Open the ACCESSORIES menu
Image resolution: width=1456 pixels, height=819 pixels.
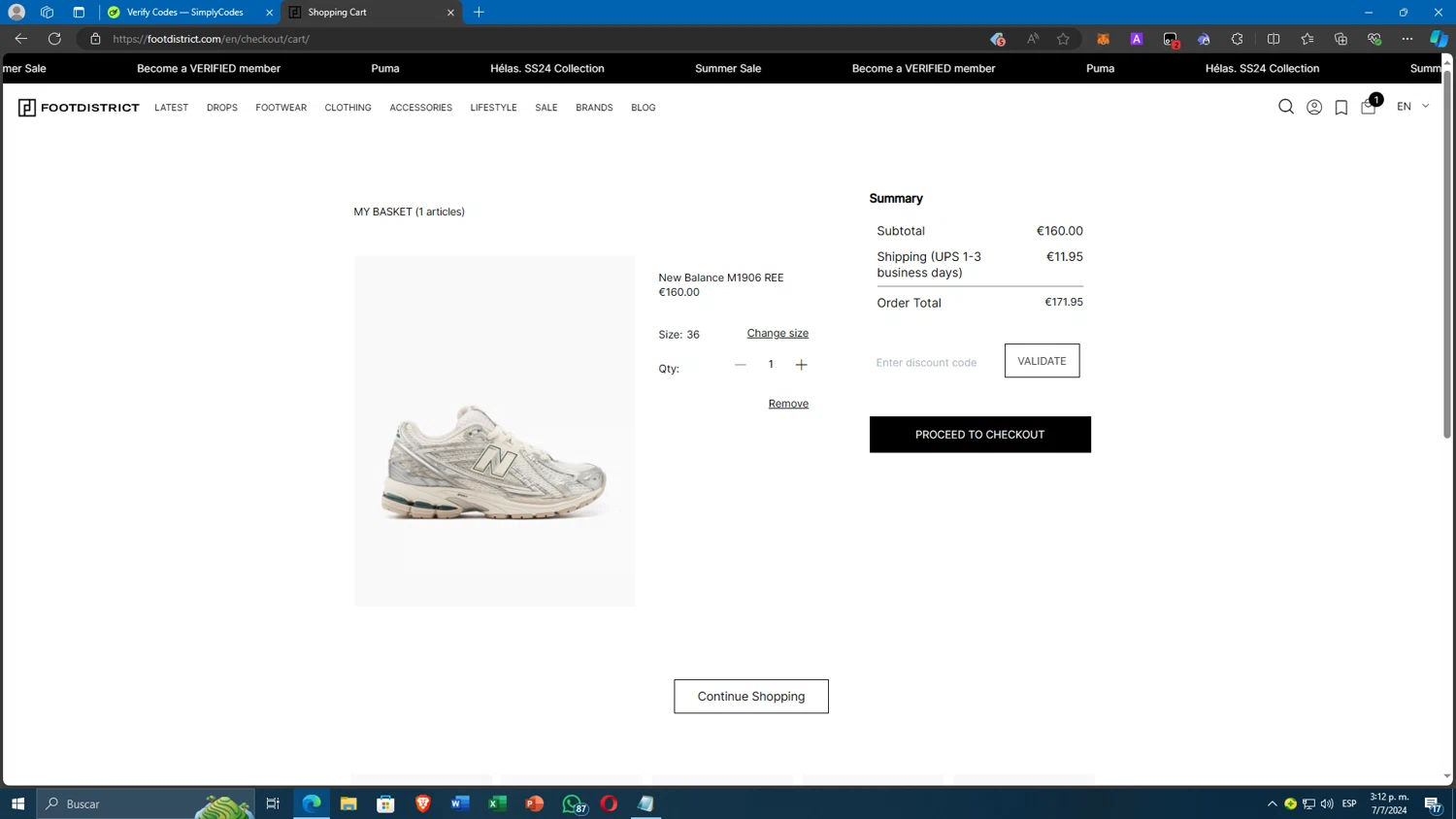pos(421,108)
